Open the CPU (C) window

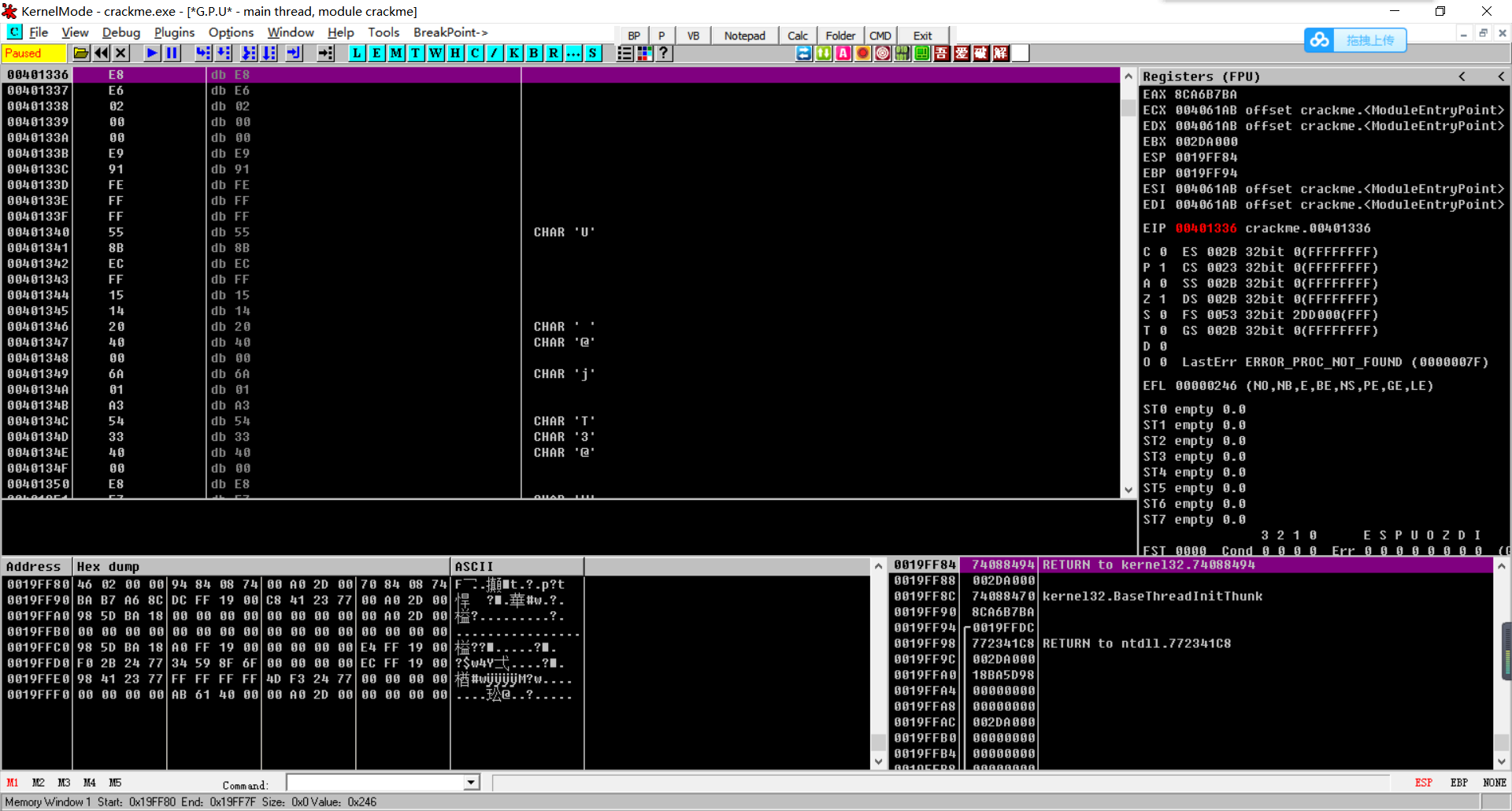coord(475,53)
